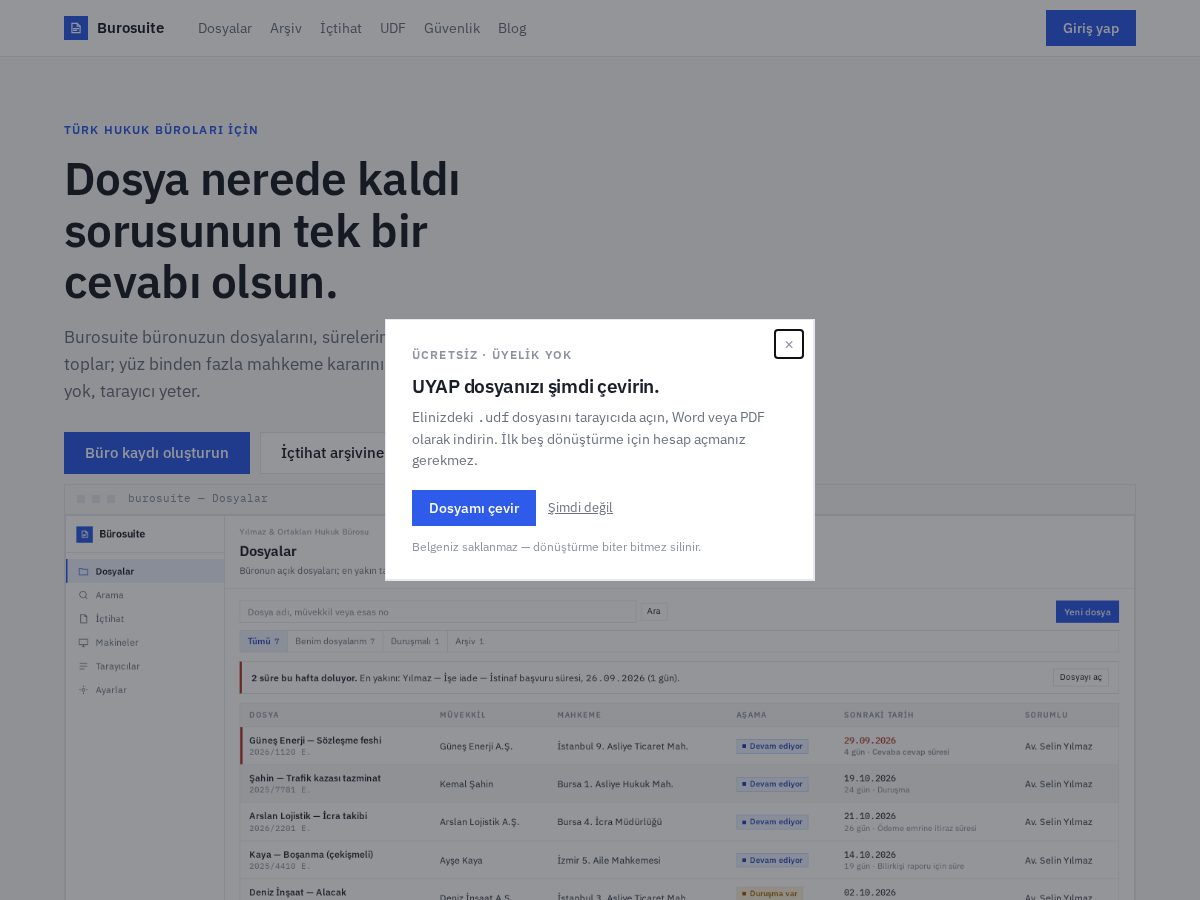Click the SORUMLU column header
Image resolution: width=1200 pixels, height=900 pixels.
pyautogui.click(x=1046, y=715)
